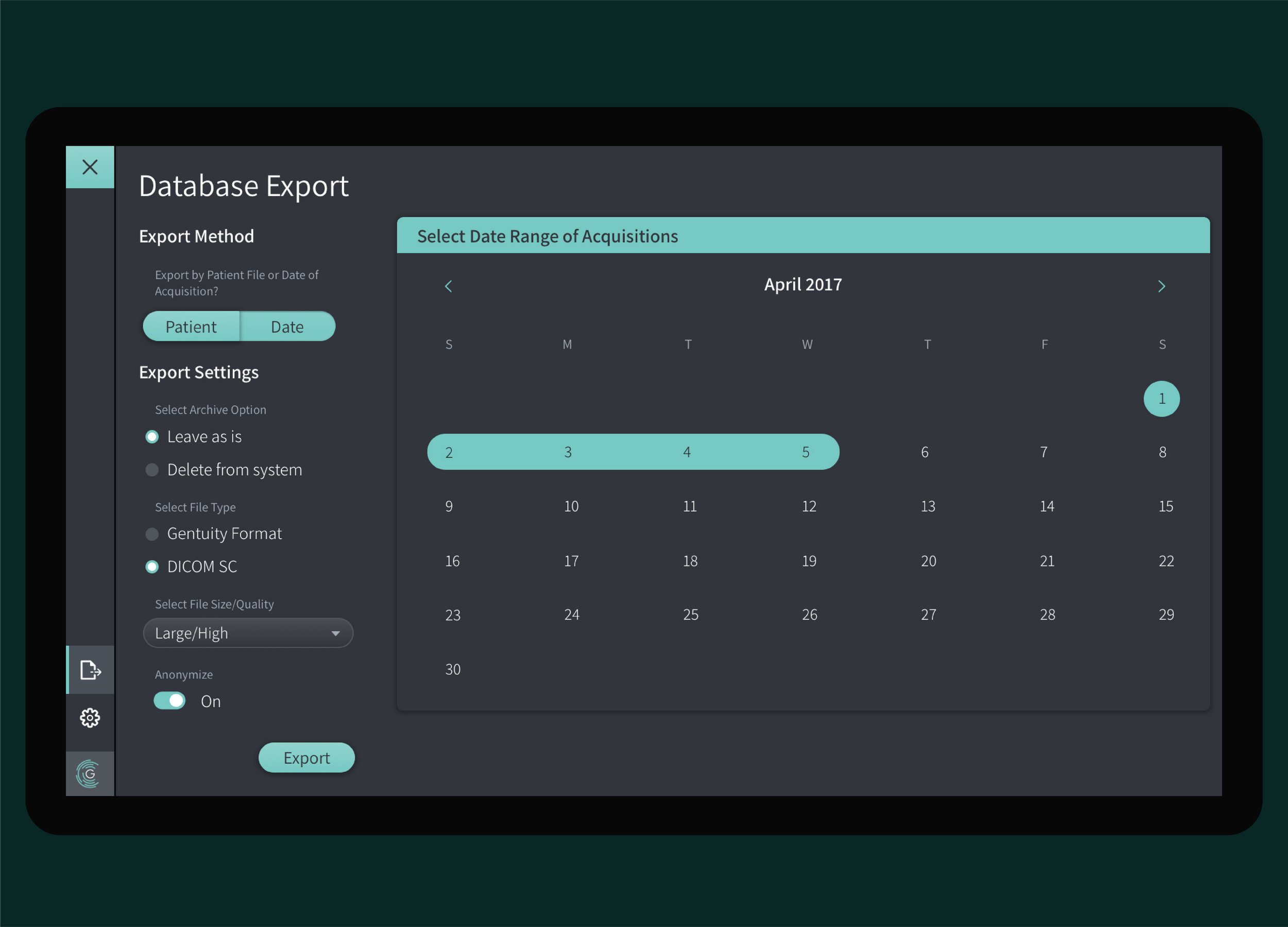Go to previous month with left chevron

pos(448,286)
